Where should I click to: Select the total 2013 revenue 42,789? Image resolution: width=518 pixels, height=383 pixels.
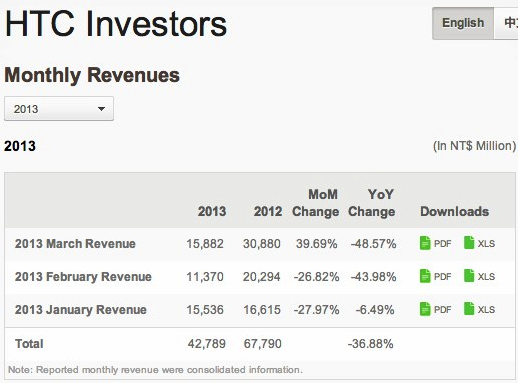[x=207, y=344]
